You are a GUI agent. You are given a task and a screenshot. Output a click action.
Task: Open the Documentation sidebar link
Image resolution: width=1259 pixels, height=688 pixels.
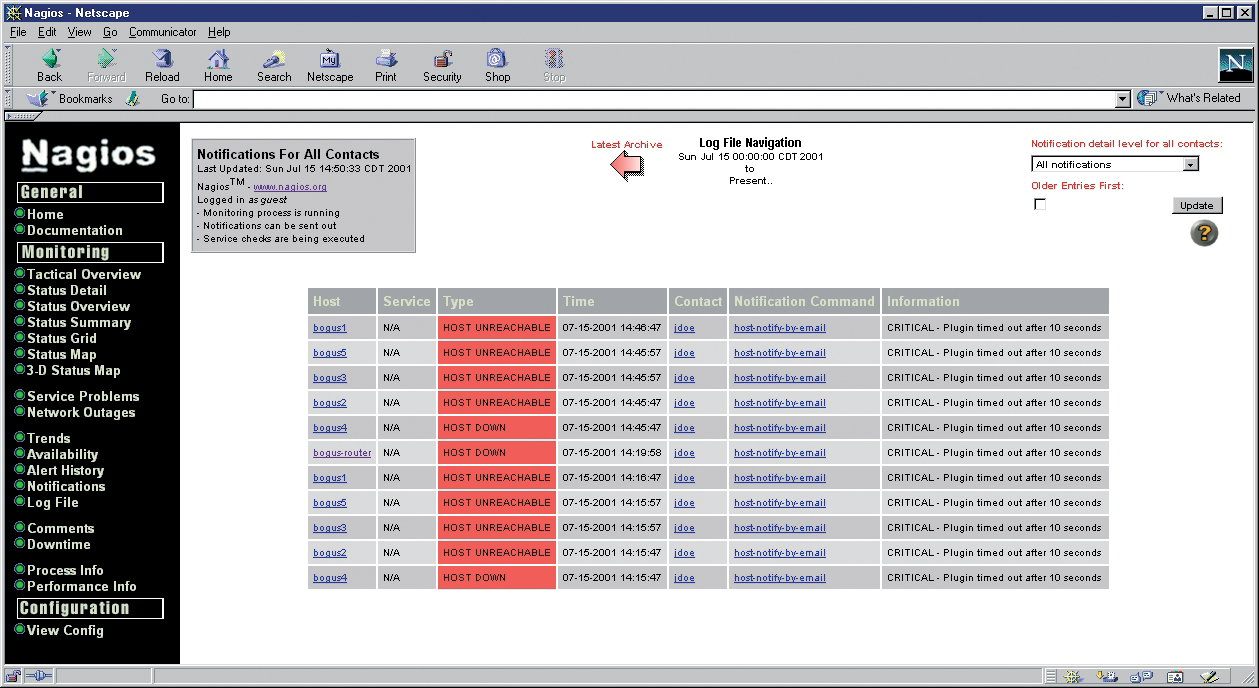tap(75, 230)
